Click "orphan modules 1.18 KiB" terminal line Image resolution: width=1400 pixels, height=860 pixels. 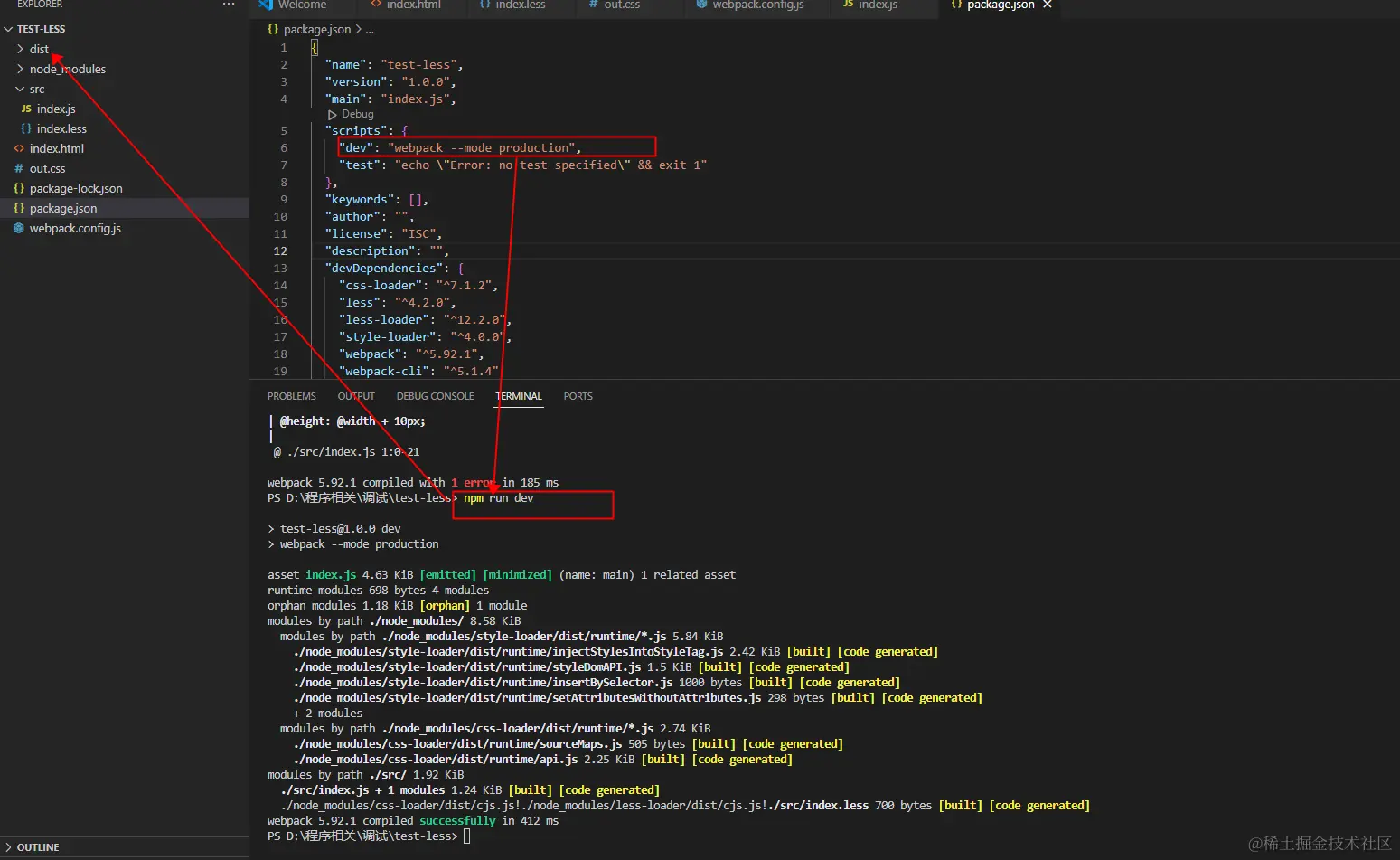click(397, 606)
